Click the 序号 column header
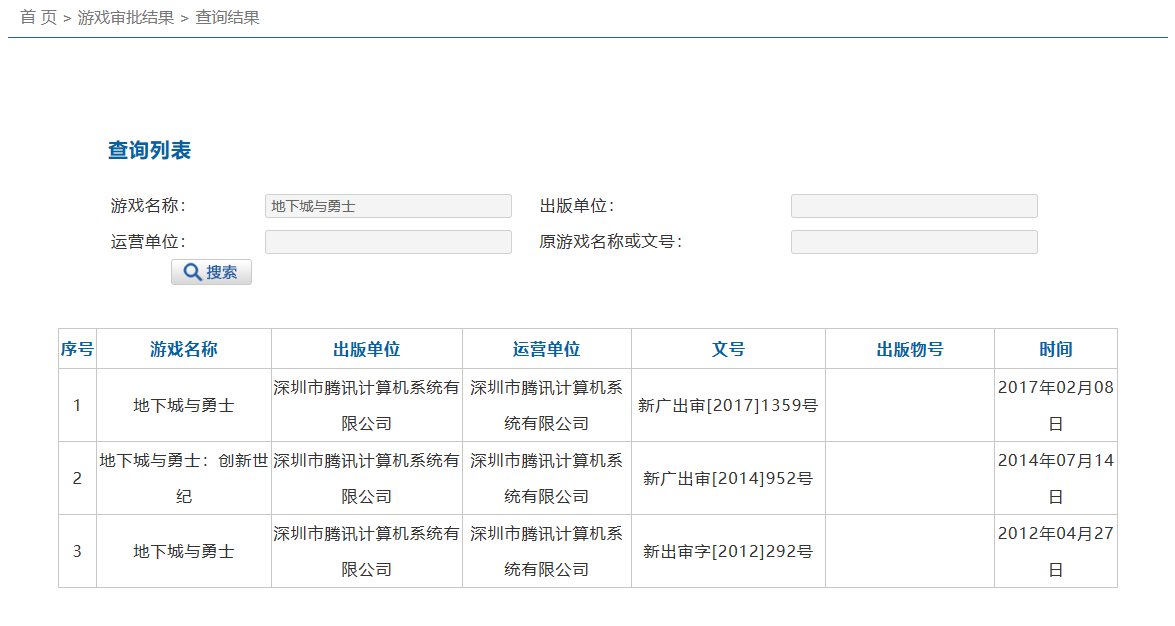Screen dimensions: 1175x626 pos(77,349)
